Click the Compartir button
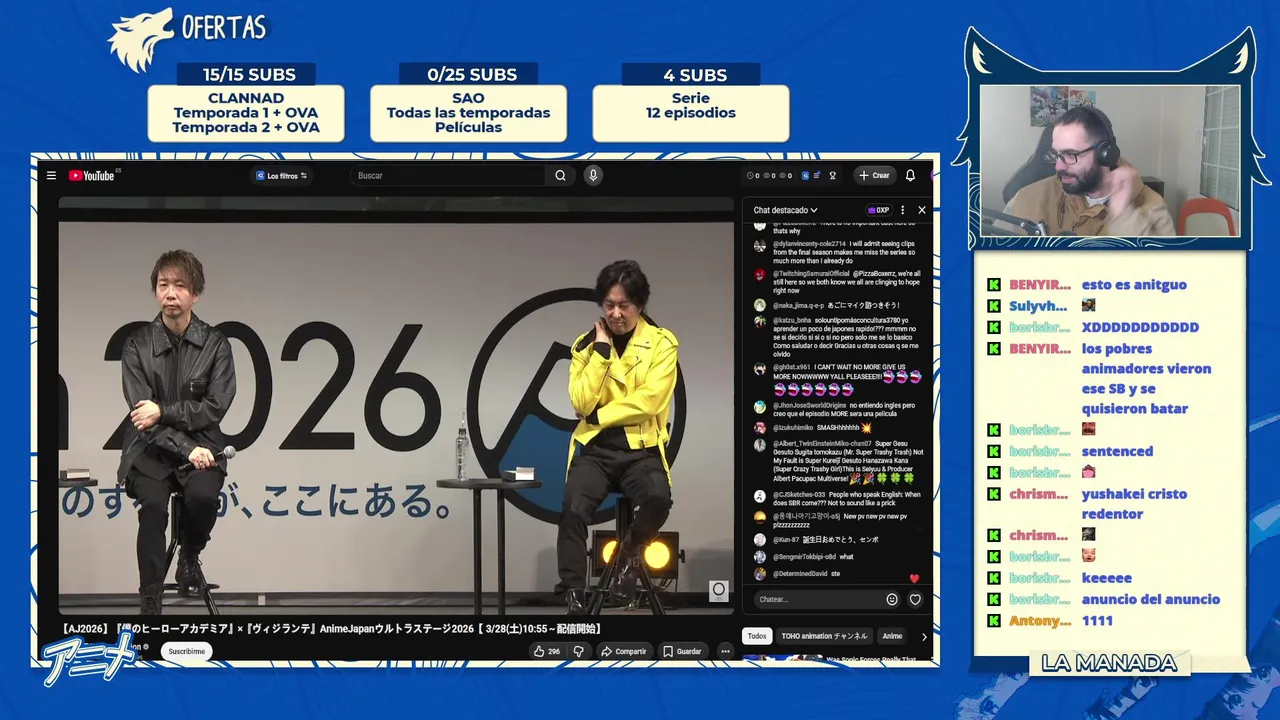The width and height of the screenshot is (1280, 720). 623,651
